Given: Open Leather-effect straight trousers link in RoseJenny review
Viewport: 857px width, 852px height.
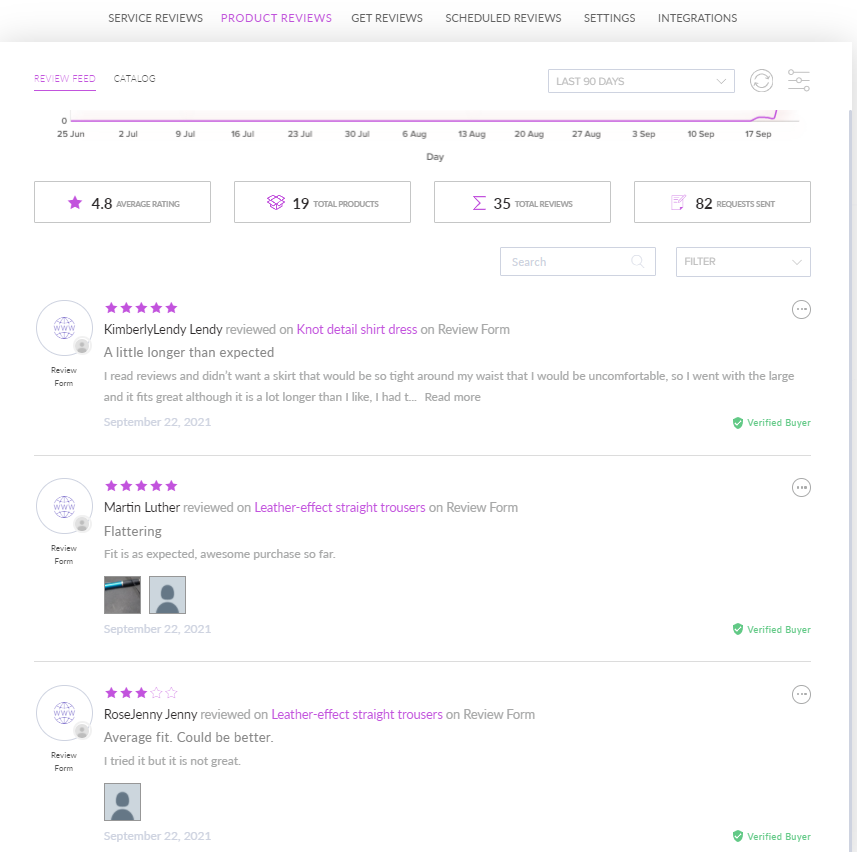Looking at the screenshot, I should 357,715.
